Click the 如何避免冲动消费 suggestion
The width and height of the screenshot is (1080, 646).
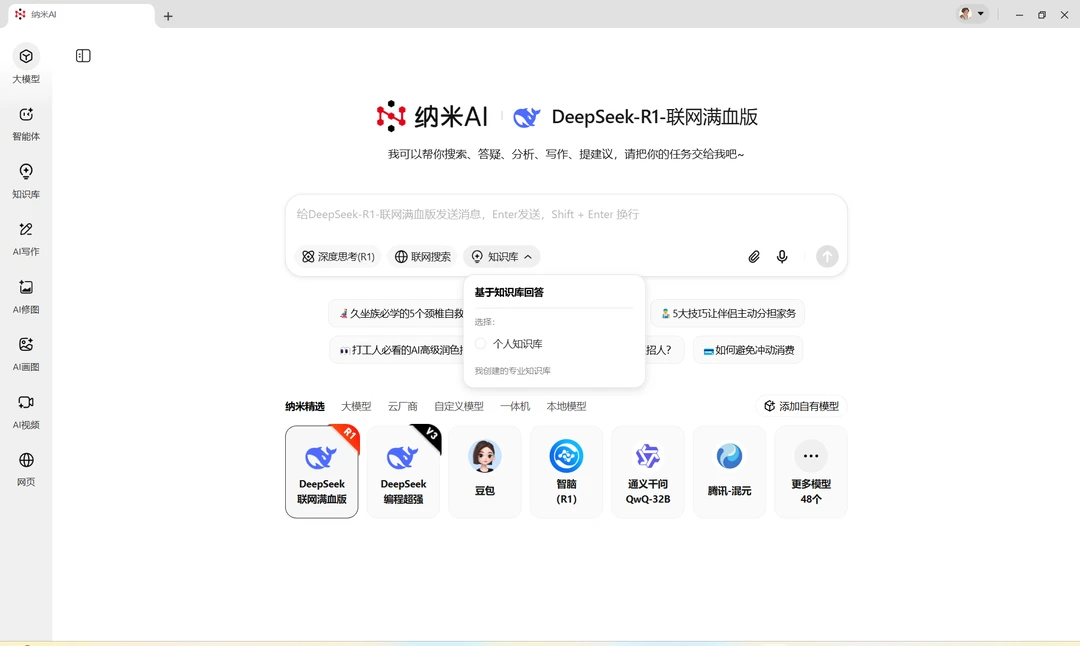[x=749, y=350]
